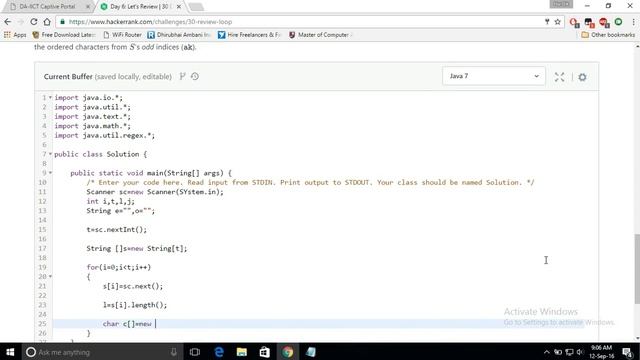The image size is (640, 360).
Task: Open the Windows Start menu
Action: tap(10, 352)
